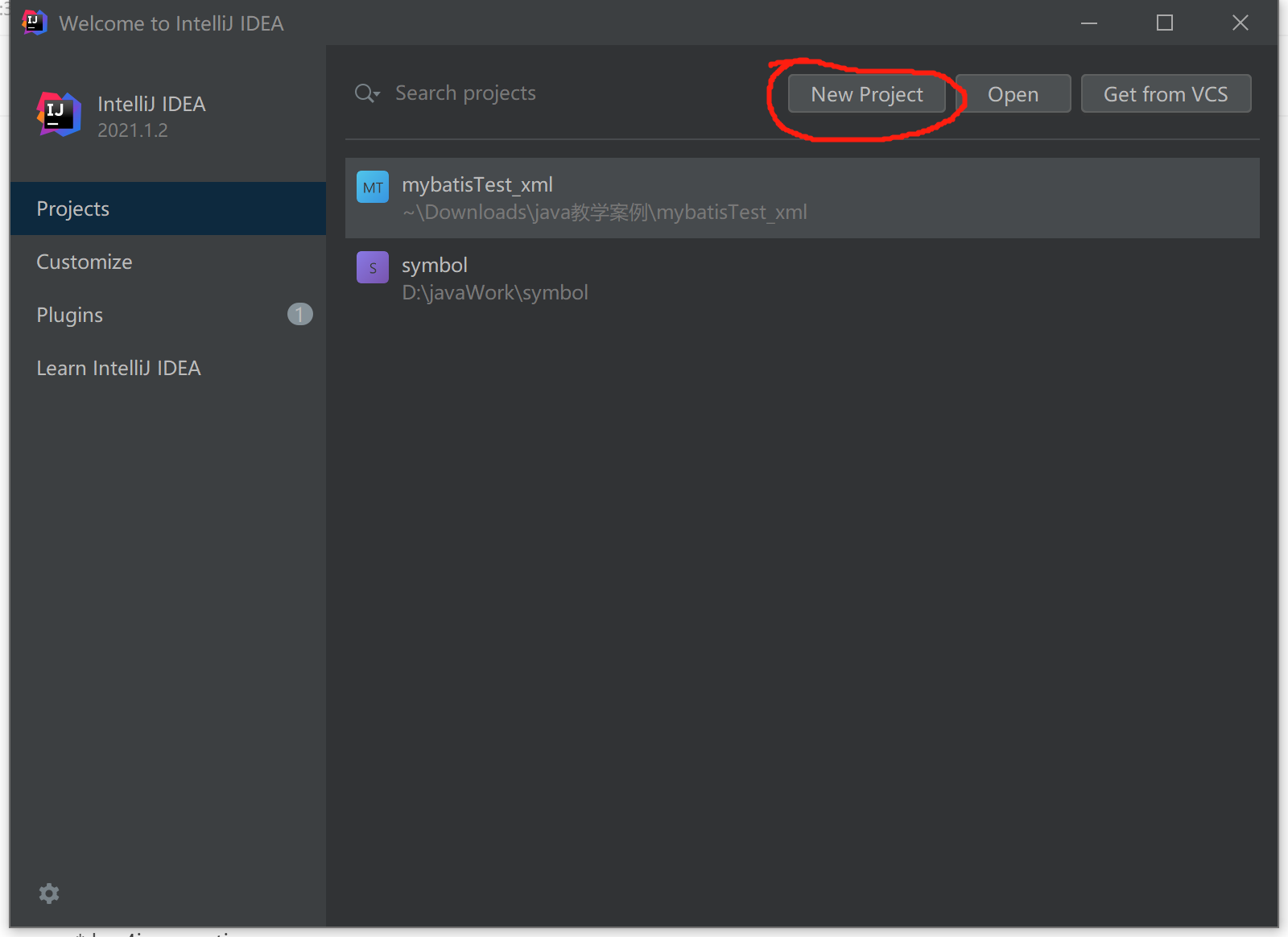
Task: Click the title bar IntelliJ icon
Action: click(34, 23)
